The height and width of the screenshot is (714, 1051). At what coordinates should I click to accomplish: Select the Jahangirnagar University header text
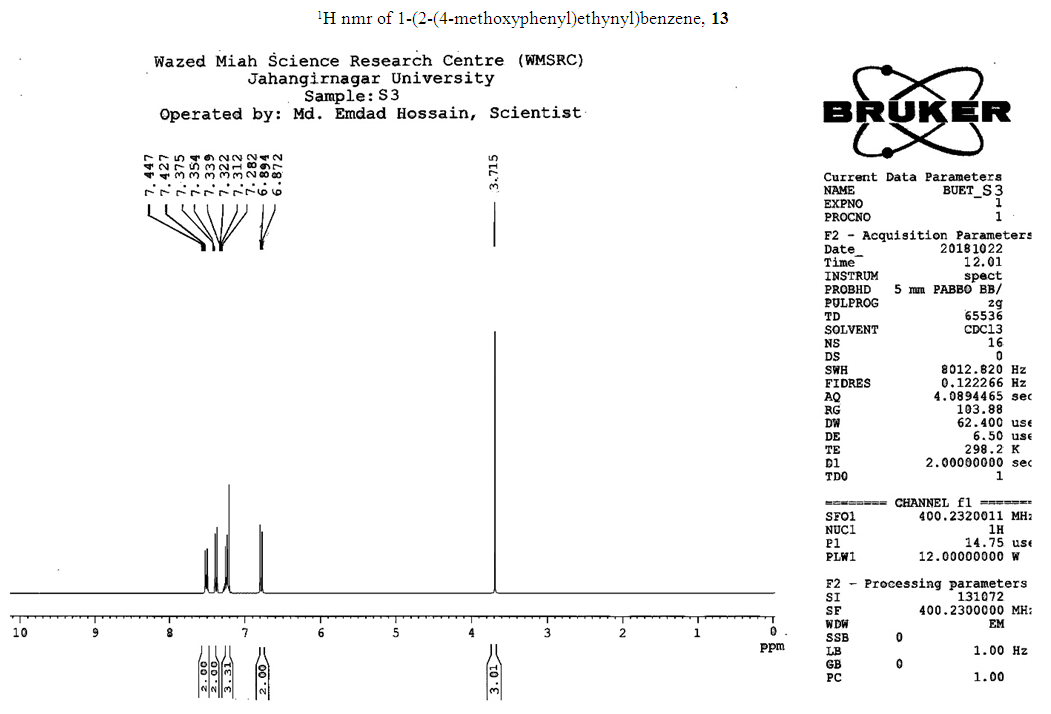point(370,78)
